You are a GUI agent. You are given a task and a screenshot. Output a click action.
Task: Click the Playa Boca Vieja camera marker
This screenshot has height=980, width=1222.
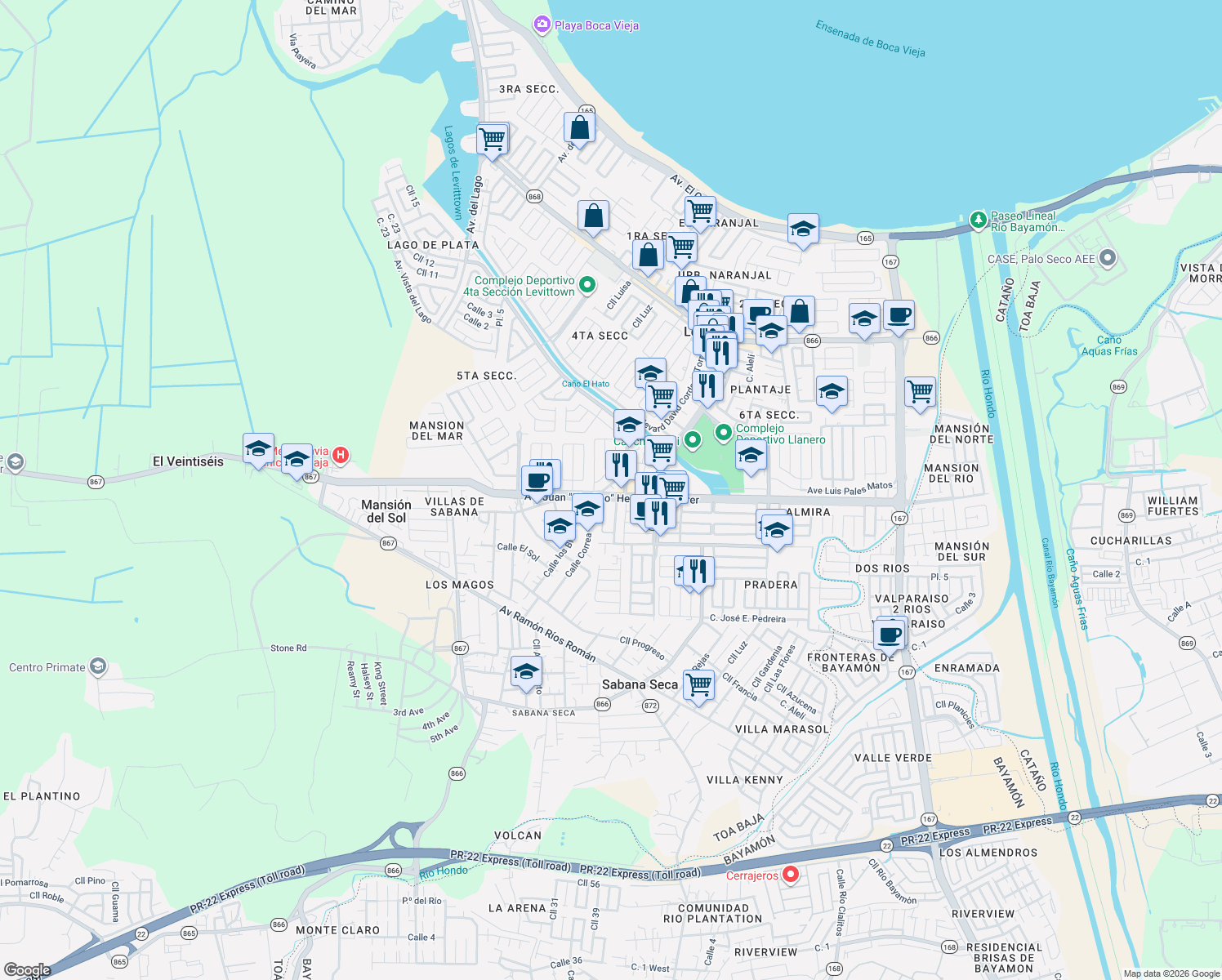pos(542,25)
